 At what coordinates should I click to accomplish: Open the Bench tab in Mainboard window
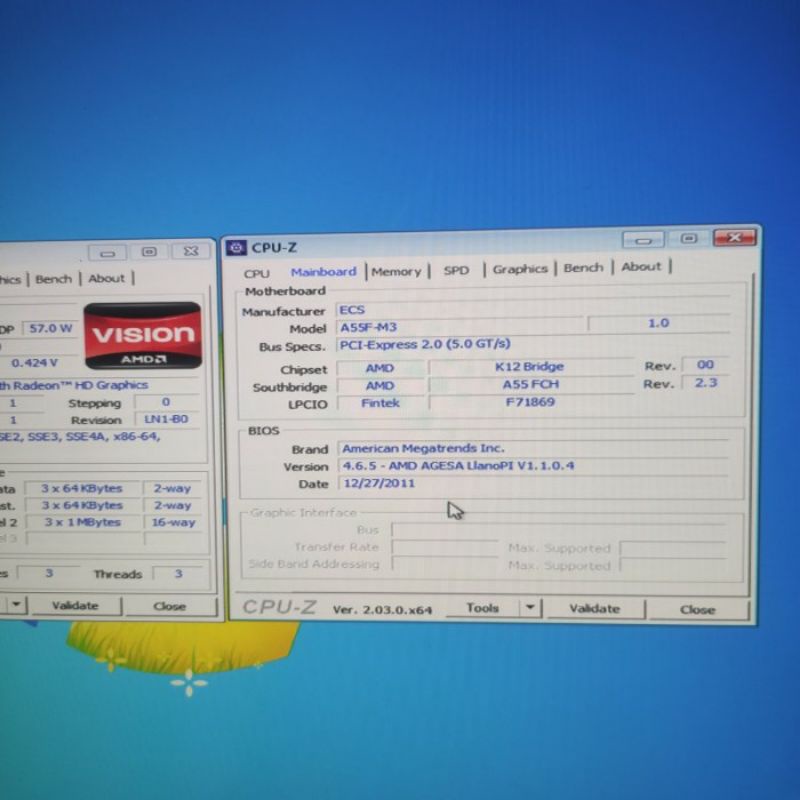click(x=583, y=268)
